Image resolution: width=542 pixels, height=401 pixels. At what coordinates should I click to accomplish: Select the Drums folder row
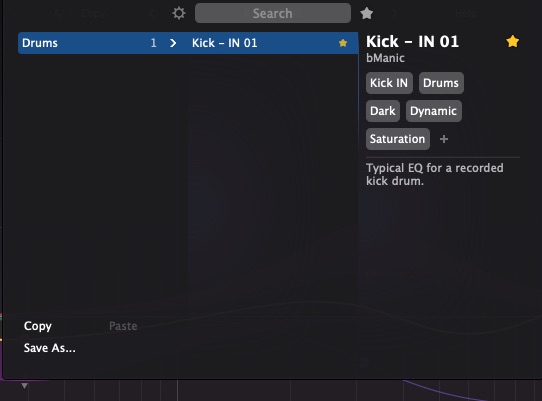[90, 43]
